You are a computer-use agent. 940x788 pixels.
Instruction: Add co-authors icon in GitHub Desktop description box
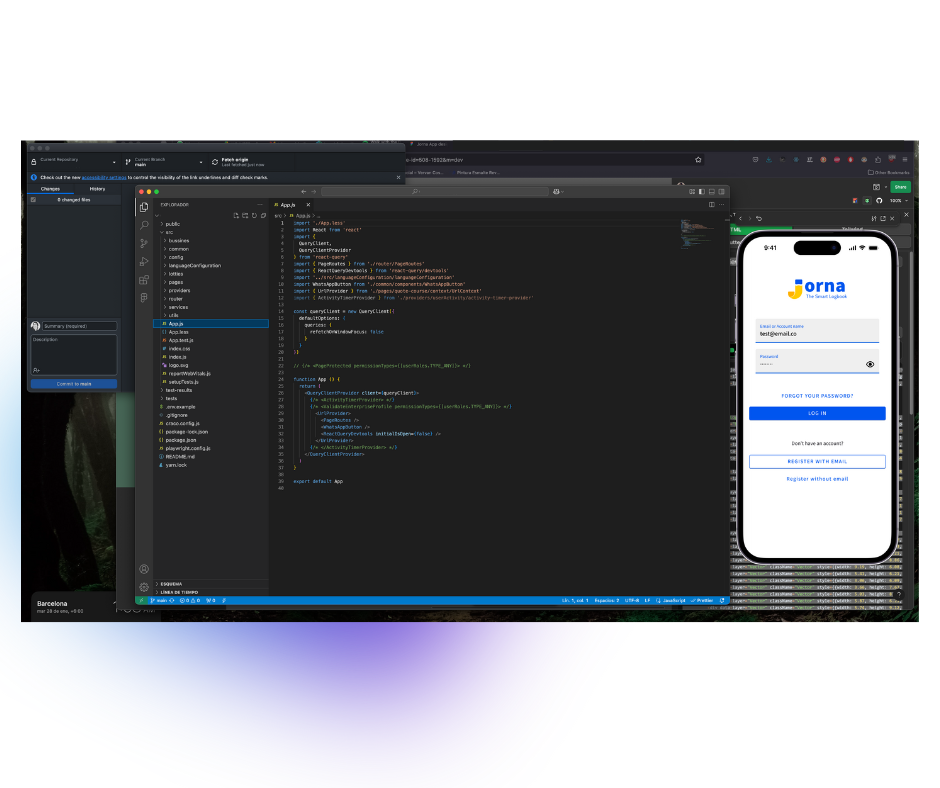coord(36,370)
